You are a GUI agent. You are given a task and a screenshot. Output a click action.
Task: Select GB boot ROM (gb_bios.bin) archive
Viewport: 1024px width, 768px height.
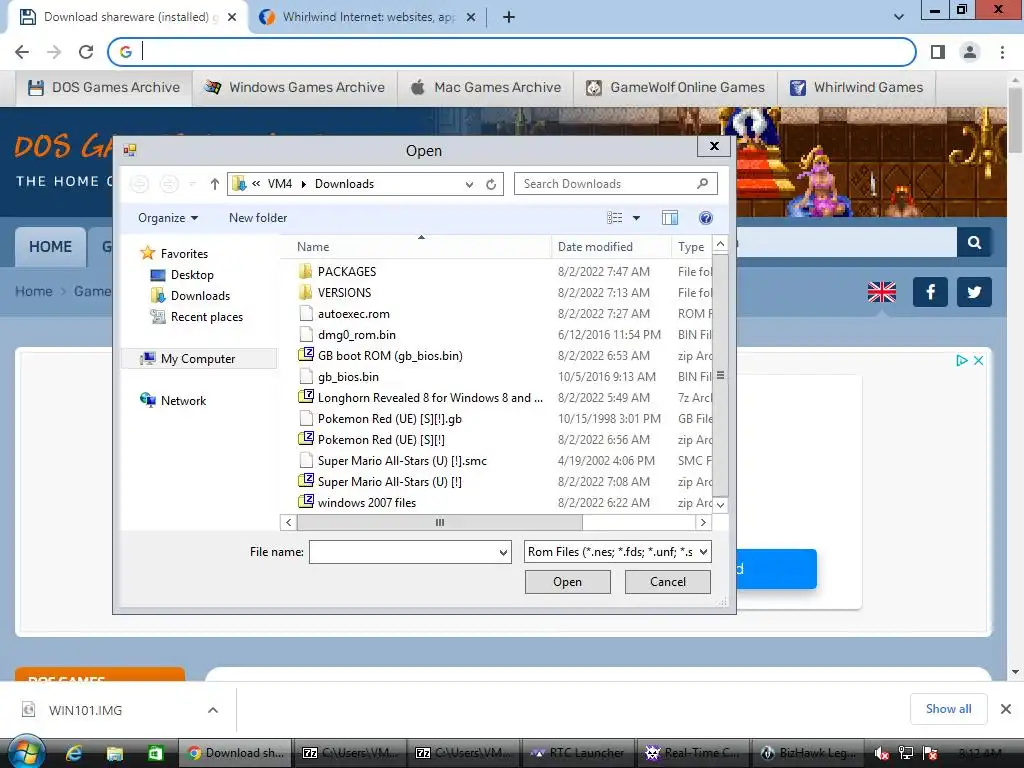(390, 355)
